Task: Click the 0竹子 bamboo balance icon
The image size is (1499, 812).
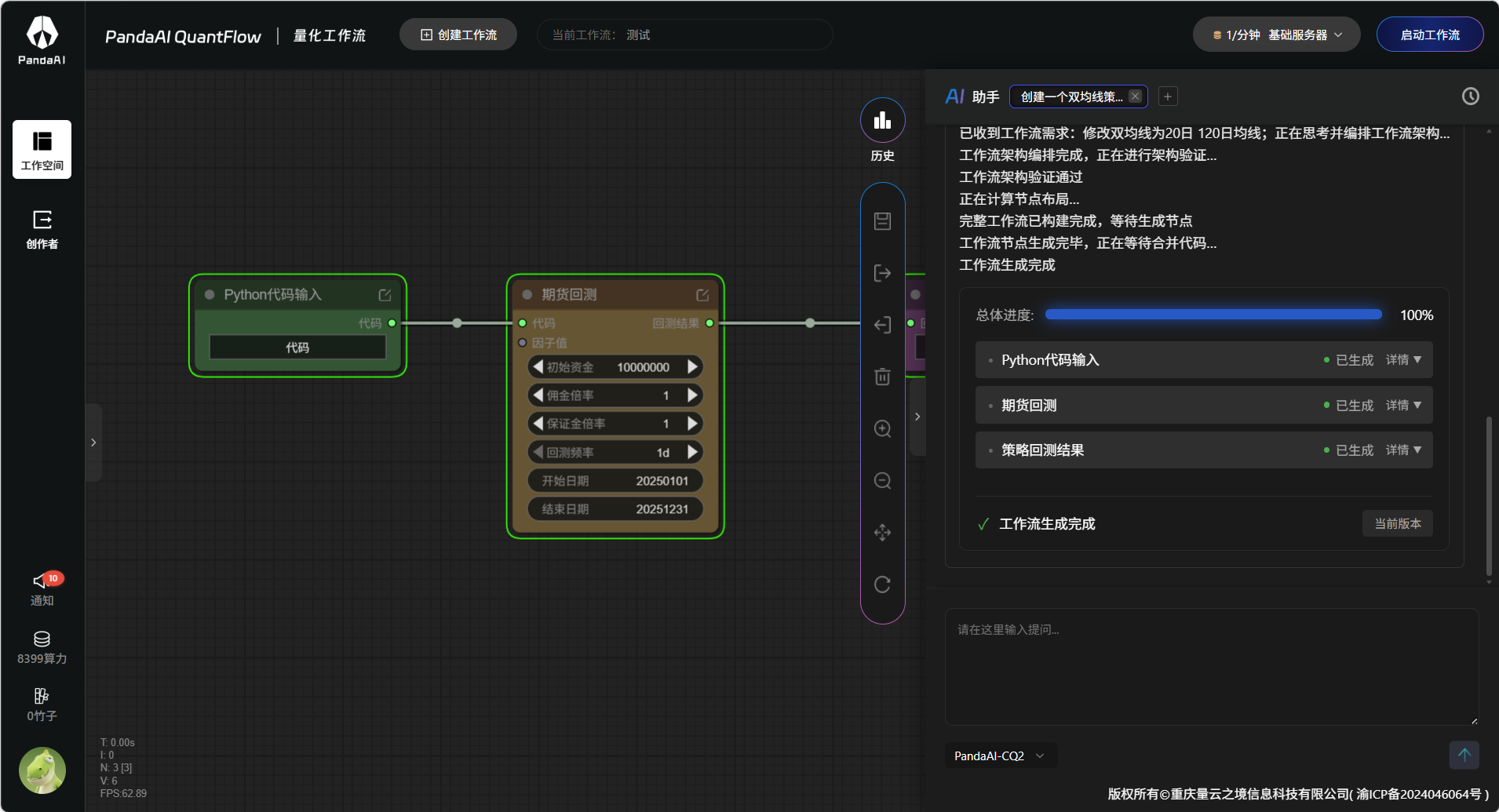Action: click(42, 705)
